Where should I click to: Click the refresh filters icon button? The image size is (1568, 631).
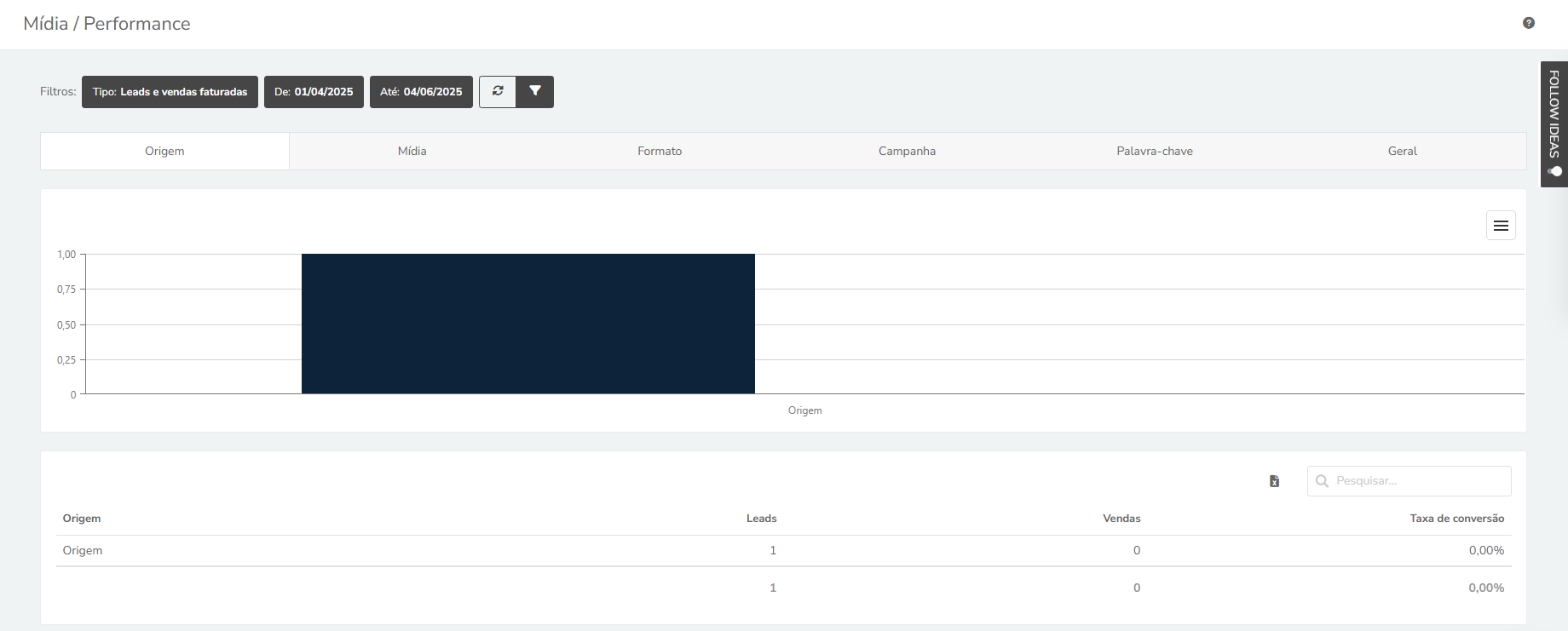498,91
